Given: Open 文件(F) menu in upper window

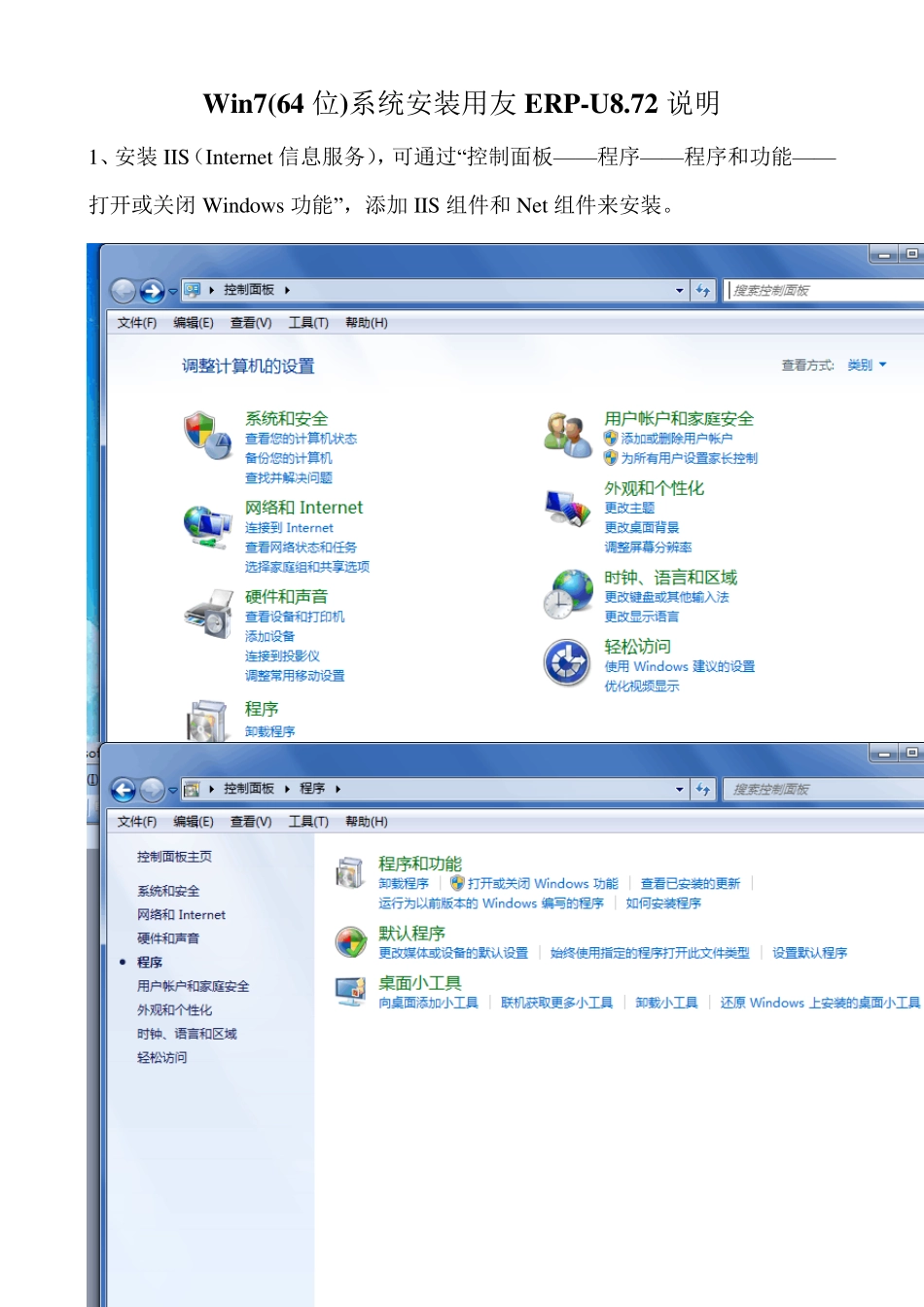Looking at the screenshot, I should tap(137, 323).
